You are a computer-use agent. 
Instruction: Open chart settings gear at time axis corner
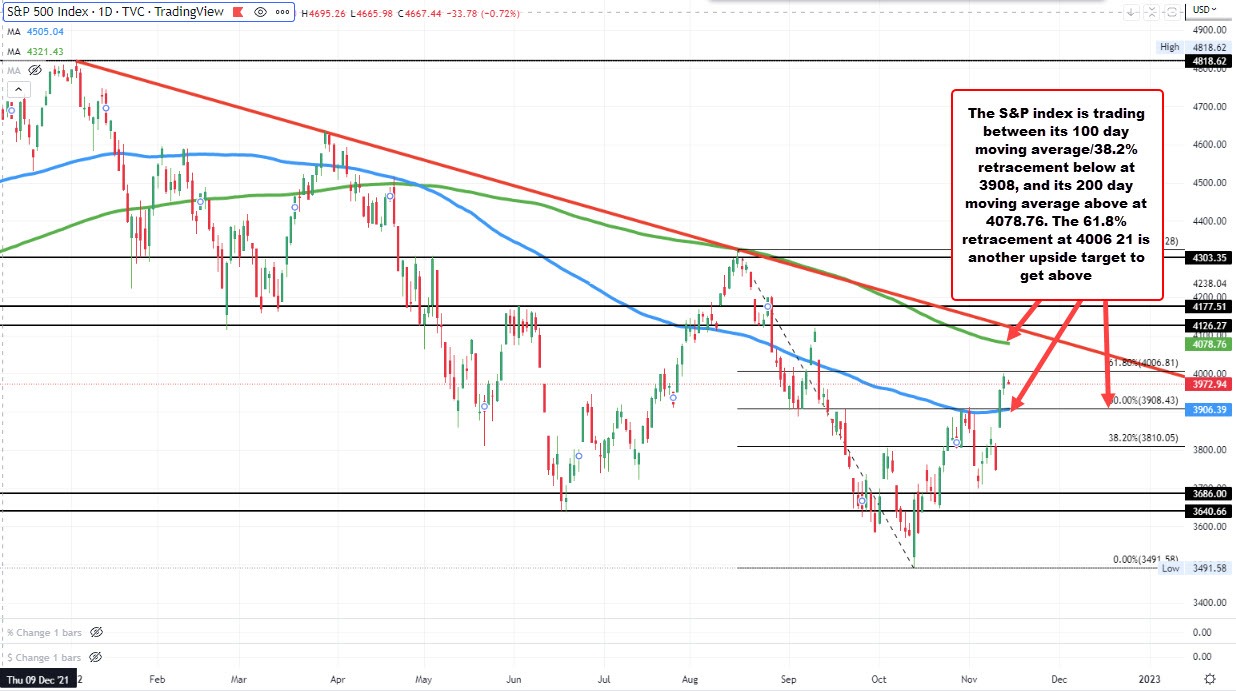coord(1210,679)
